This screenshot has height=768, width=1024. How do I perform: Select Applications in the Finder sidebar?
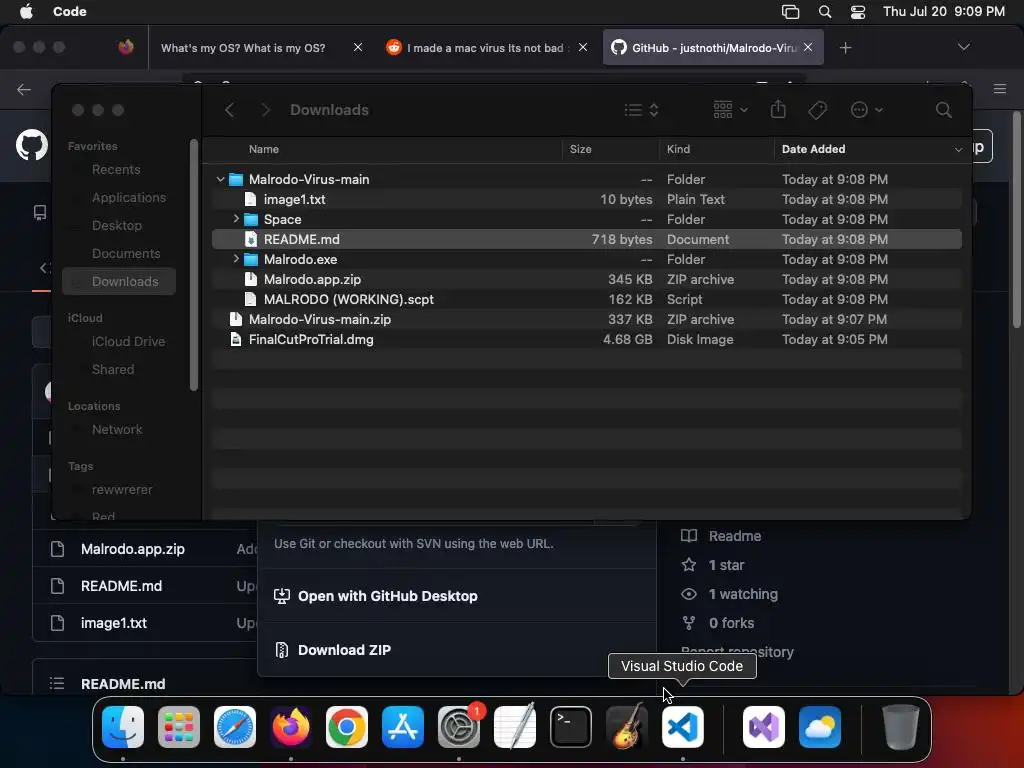click(x=129, y=198)
